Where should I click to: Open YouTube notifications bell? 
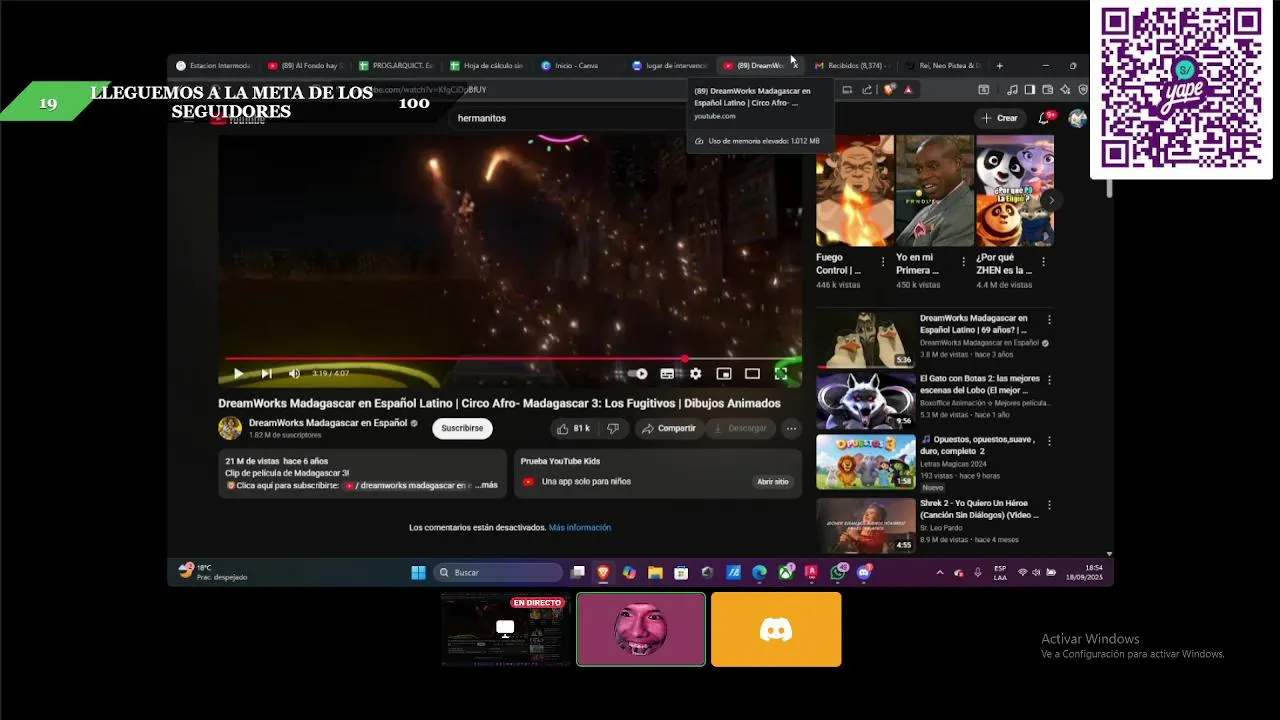pyautogui.click(x=1044, y=118)
